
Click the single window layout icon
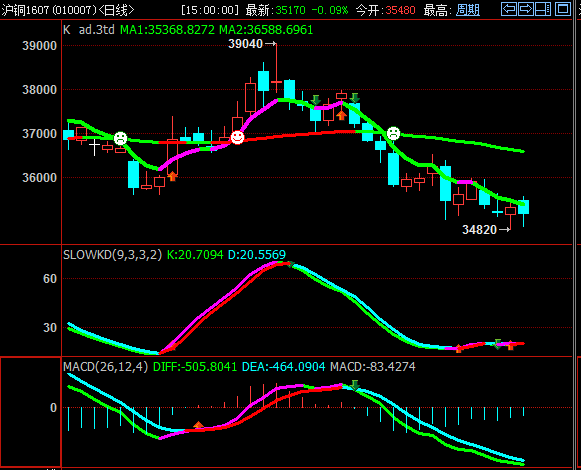pyautogui.click(x=563, y=9)
